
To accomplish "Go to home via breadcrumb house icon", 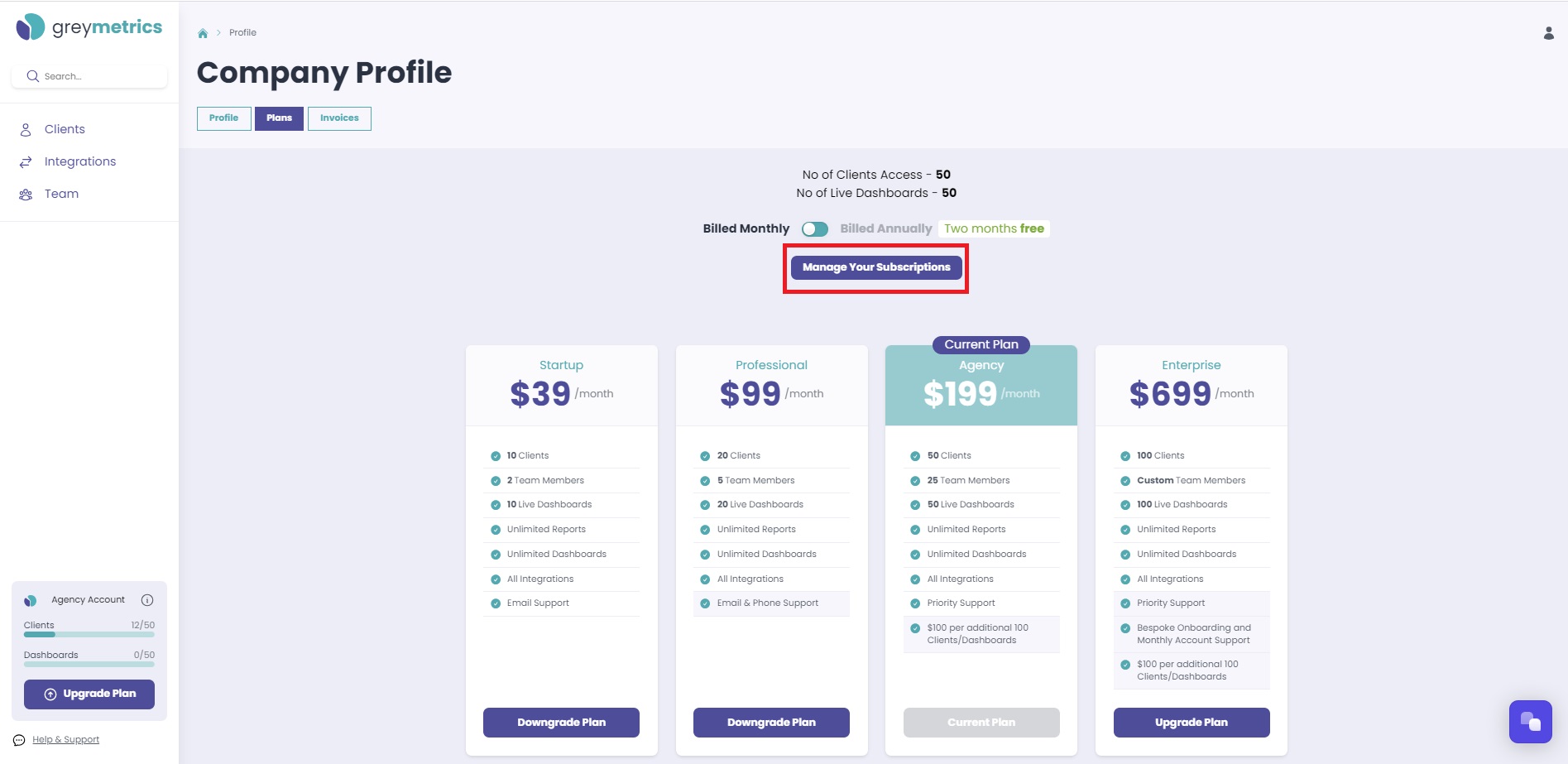I will [x=203, y=33].
